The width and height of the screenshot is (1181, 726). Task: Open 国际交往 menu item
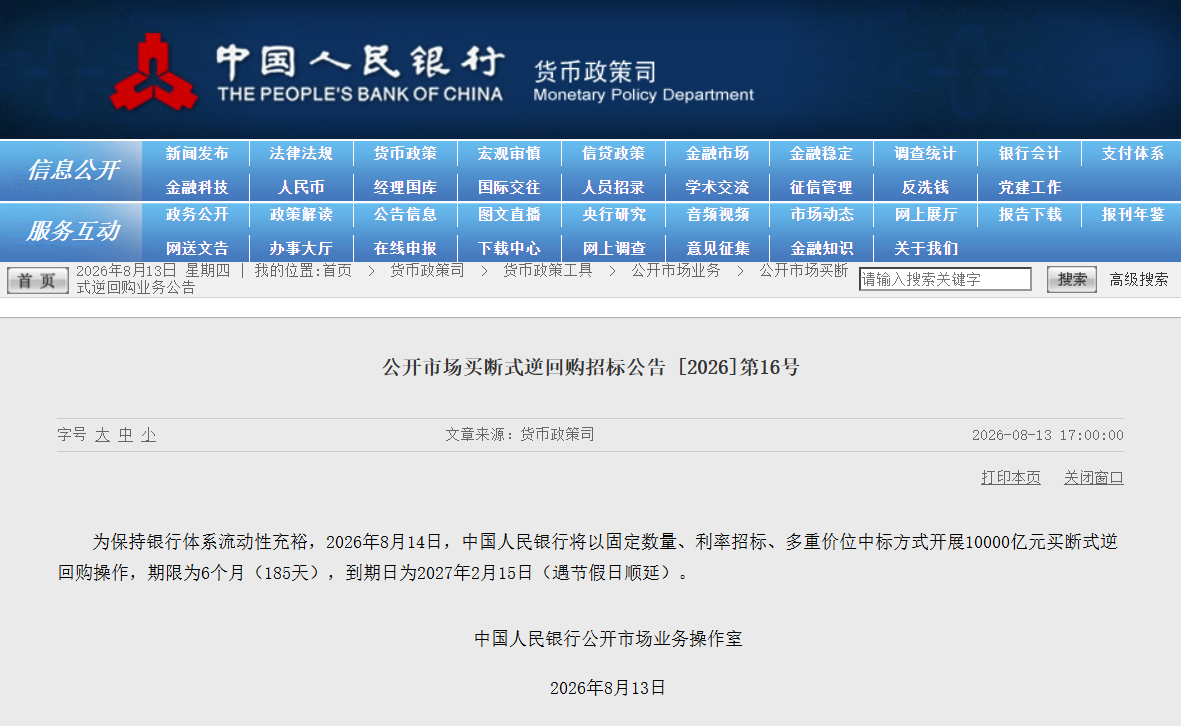[x=509, y=188]
